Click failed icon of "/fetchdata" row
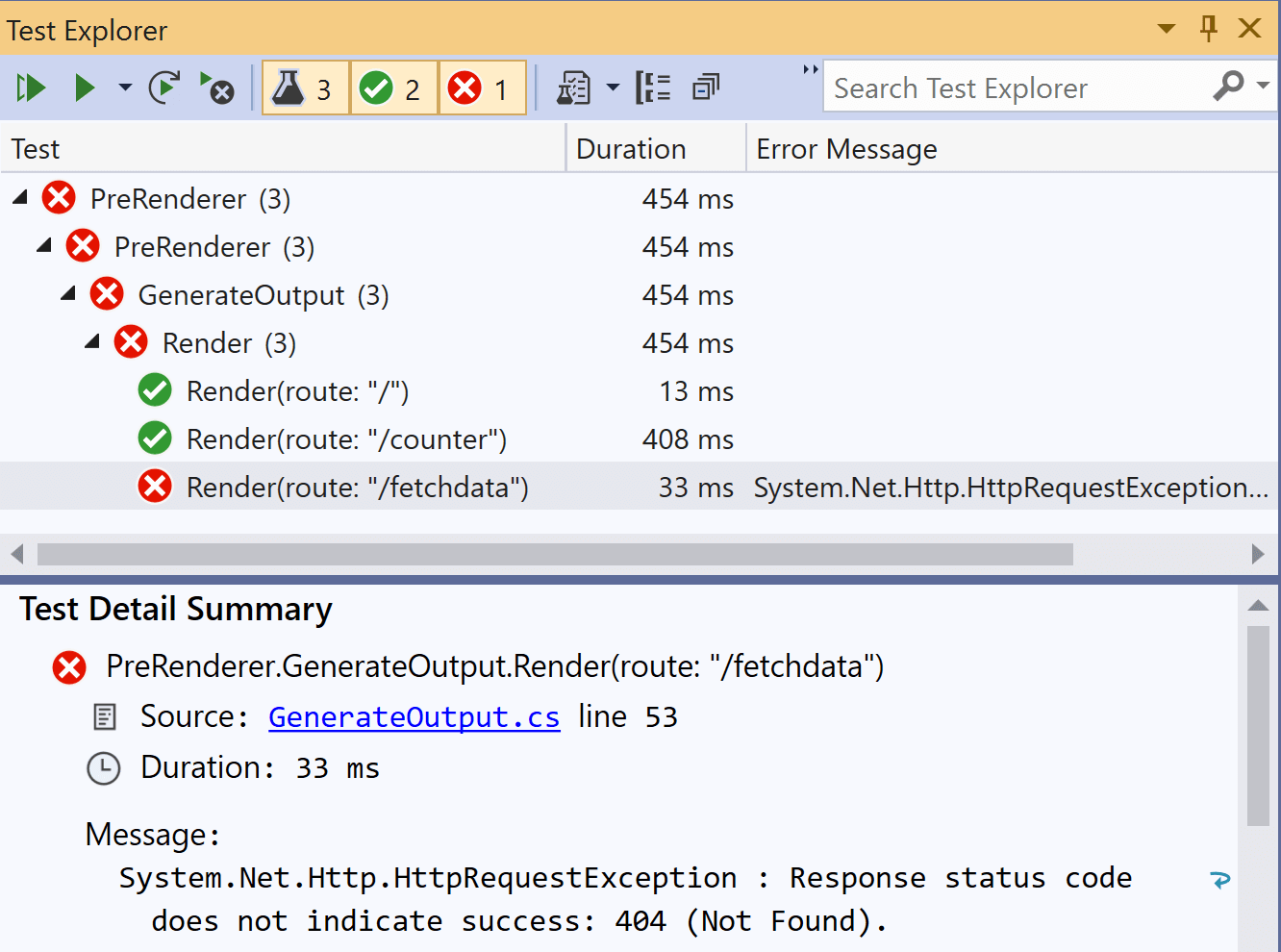The image size is (1281, 952). click(x=155, y=487)
